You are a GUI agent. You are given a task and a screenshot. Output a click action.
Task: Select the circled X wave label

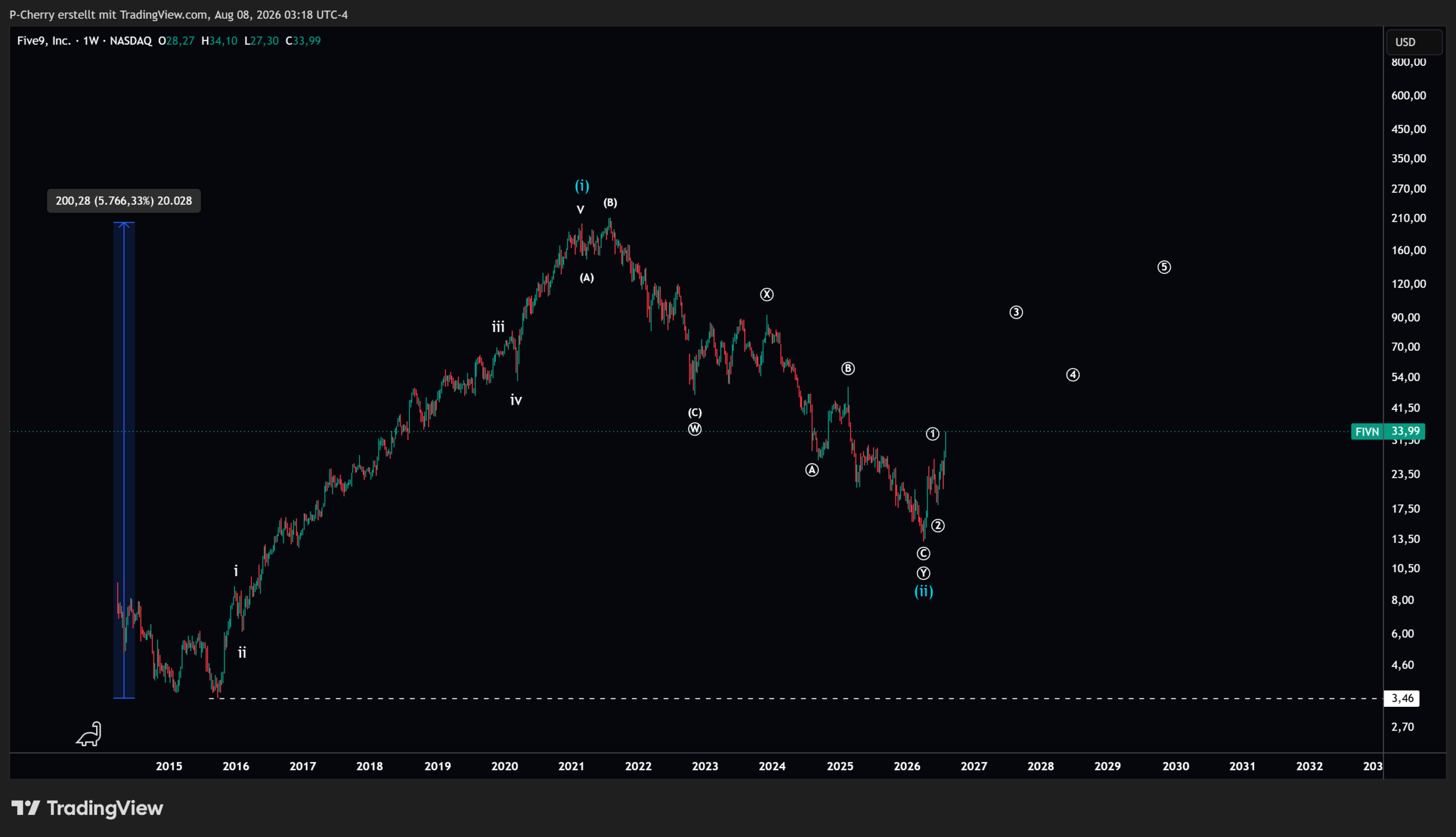click(x=767, y=295)
